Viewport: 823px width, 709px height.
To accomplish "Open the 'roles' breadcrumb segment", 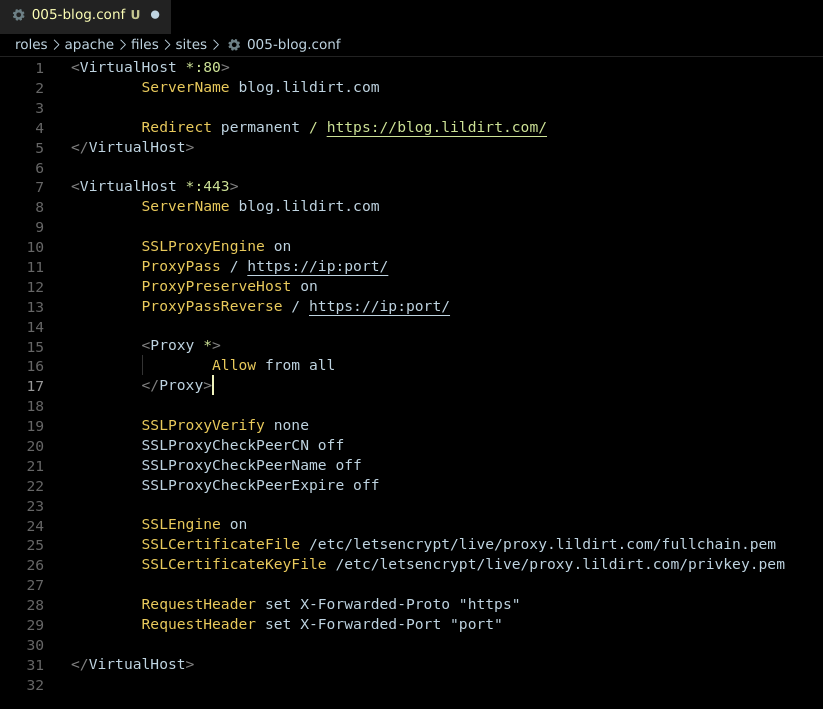I will (x=31, y=44).
